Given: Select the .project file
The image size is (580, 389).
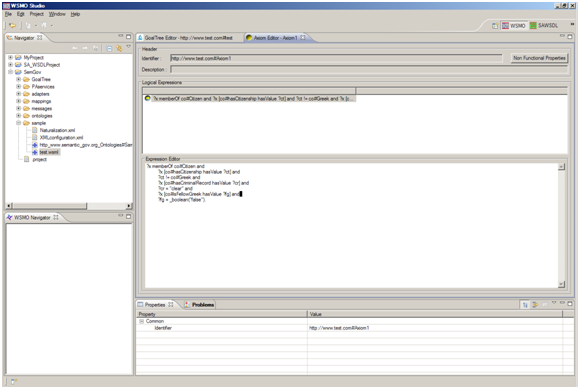Looking at the screenshot, I should (x=39, y=159).
